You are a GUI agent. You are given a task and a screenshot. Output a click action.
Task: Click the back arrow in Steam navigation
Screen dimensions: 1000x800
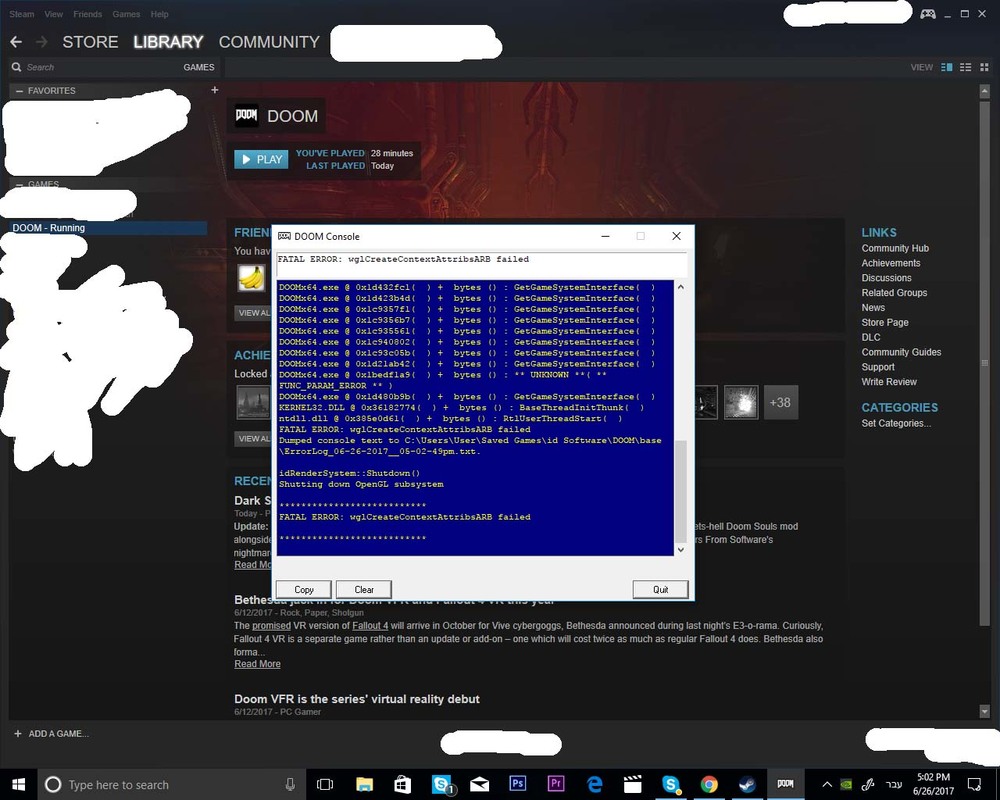pos(16,42)
